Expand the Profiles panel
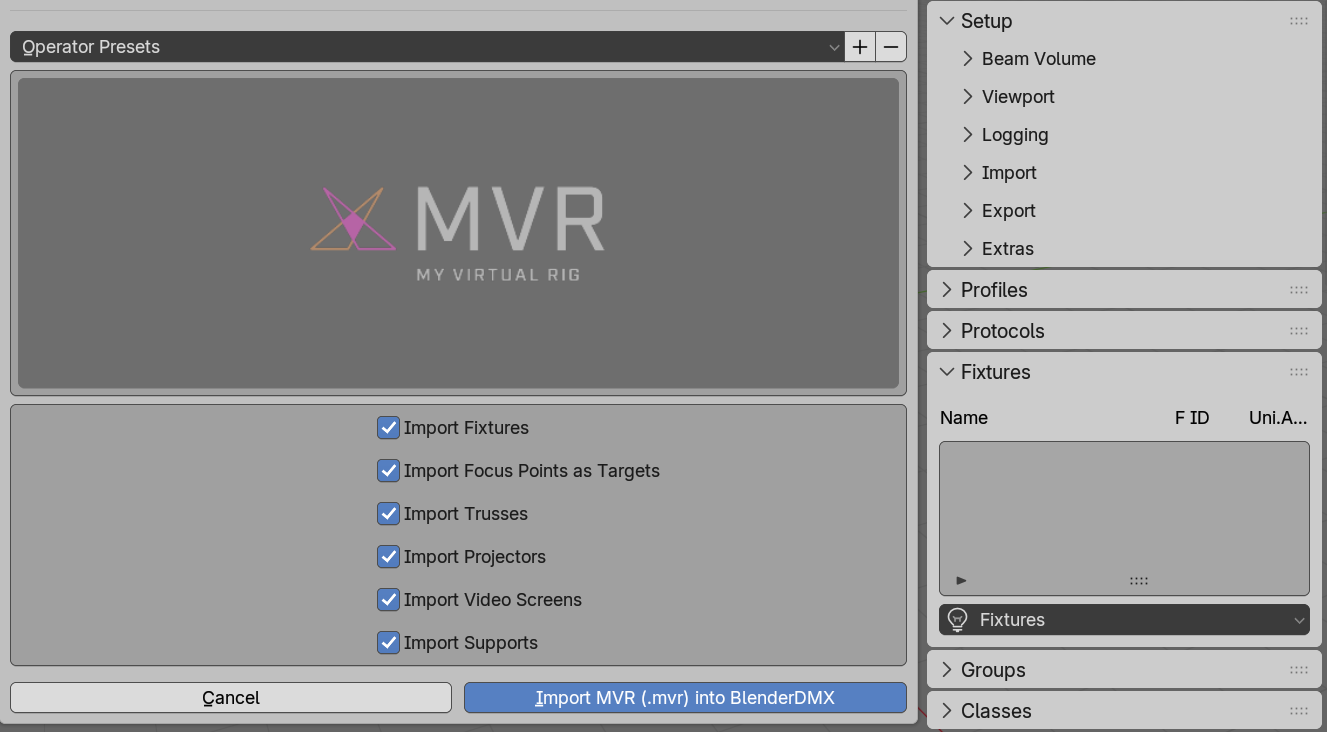 [x=947, y=290]
